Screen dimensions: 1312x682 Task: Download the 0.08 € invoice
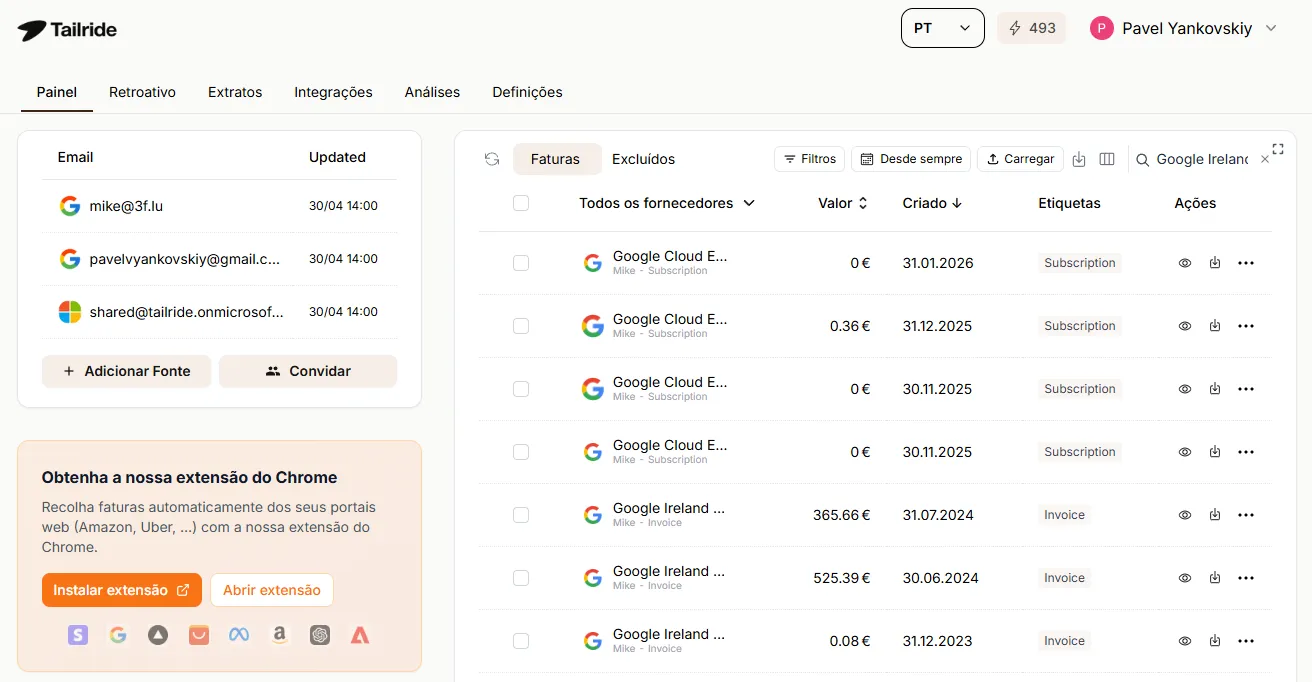pyautogui.click(x=1215, y=641)
